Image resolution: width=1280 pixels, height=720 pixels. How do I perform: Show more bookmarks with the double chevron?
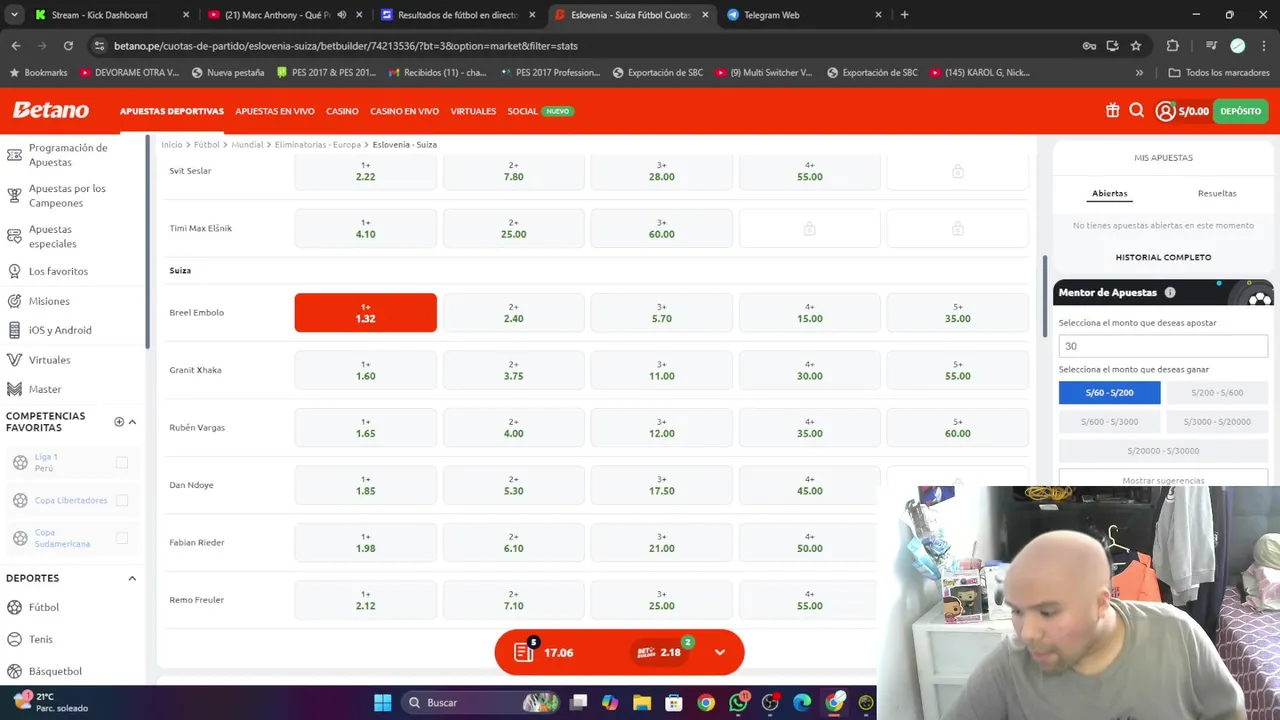pyautogui.click(x=1139, y=73)
